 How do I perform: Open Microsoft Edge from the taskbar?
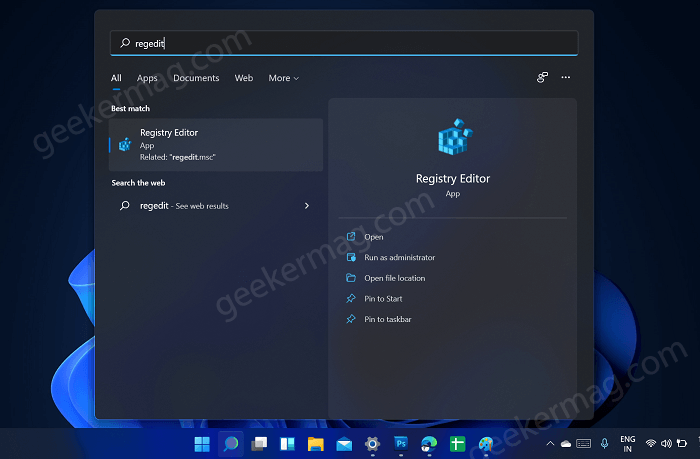point(429,444)
